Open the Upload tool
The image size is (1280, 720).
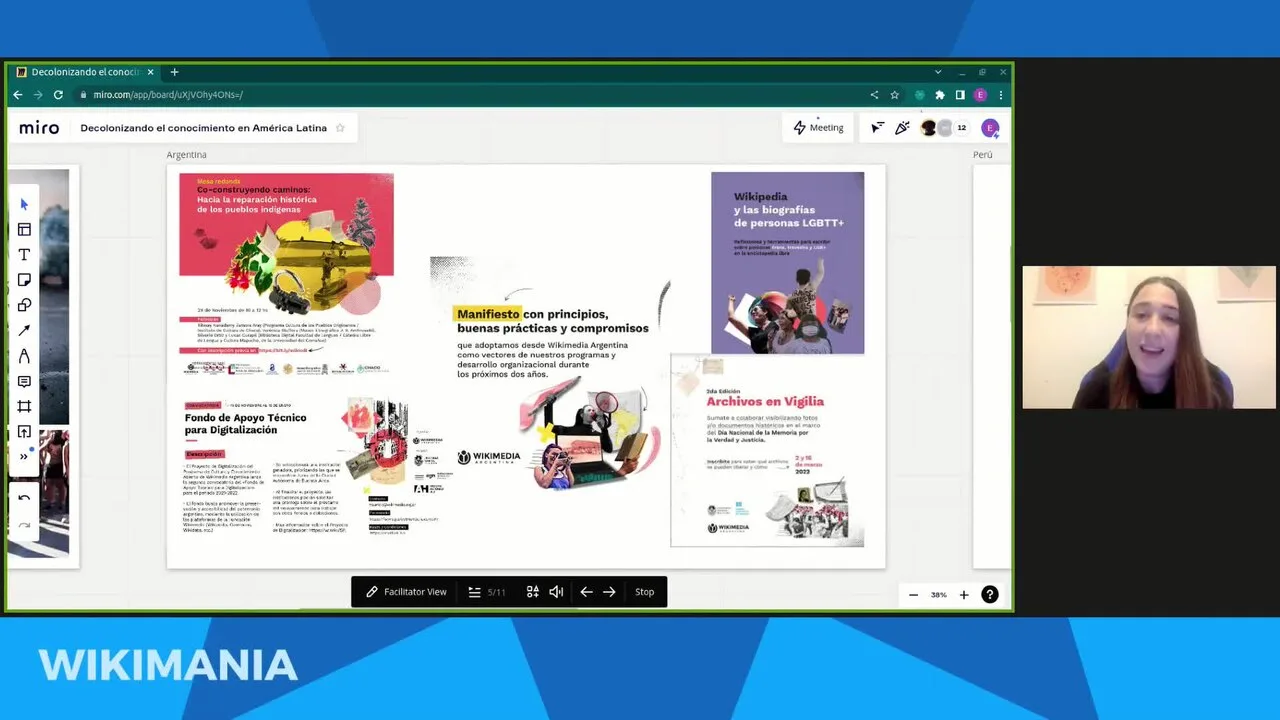tap(24, 432)
